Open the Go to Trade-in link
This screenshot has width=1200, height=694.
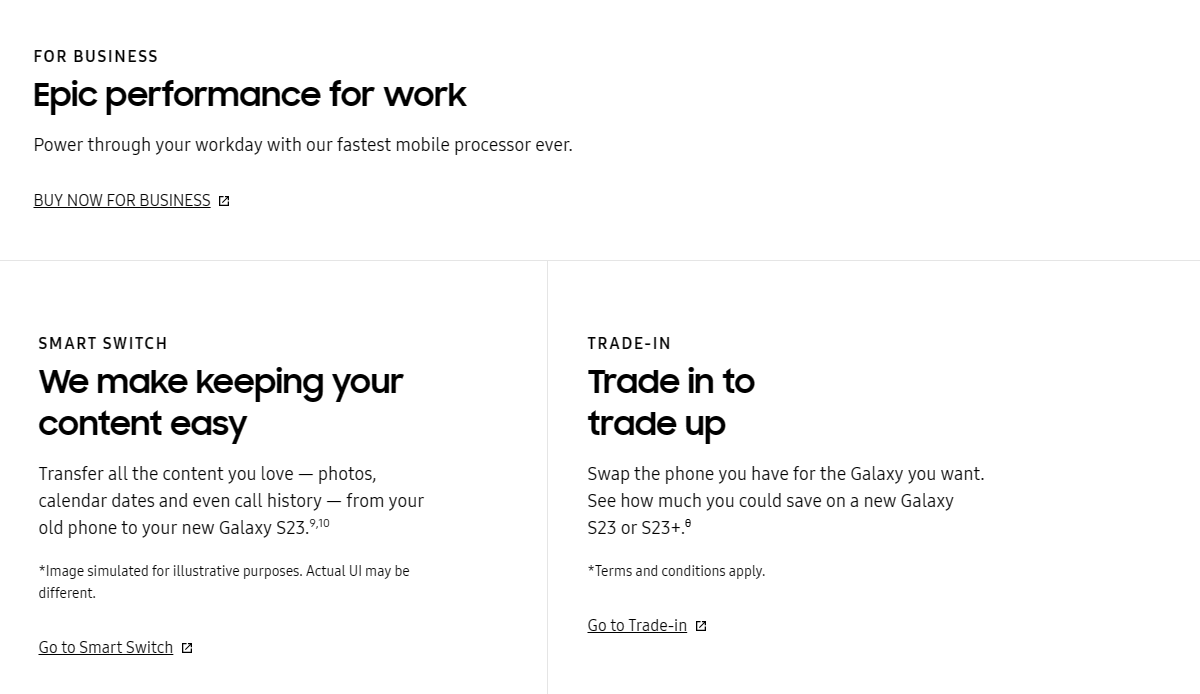(x=637, y=625)
